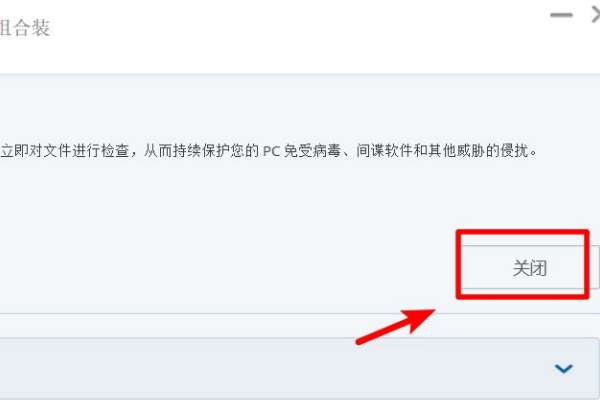Click the phrase 持续保护您的
This screenshot has height=400, width=600.
coord(216,151)
